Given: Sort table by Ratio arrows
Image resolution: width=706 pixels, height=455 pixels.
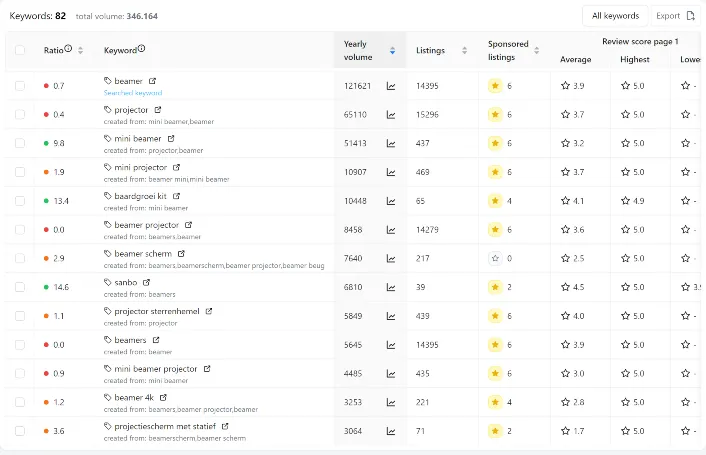Looking at the screenshot, I should point(80,50).
